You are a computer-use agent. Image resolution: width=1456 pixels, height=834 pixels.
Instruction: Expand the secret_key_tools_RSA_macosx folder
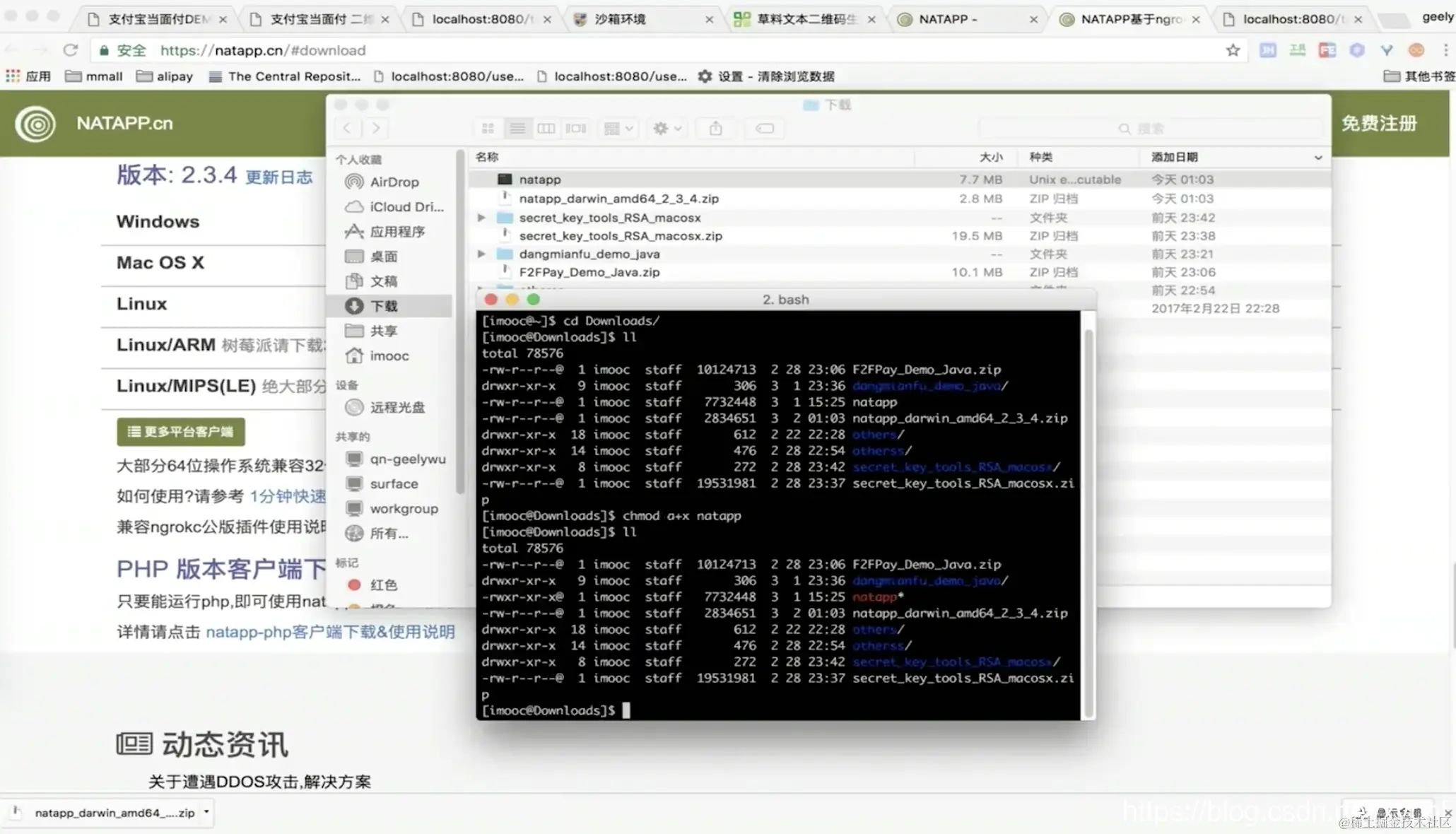(x=481, y=218)
